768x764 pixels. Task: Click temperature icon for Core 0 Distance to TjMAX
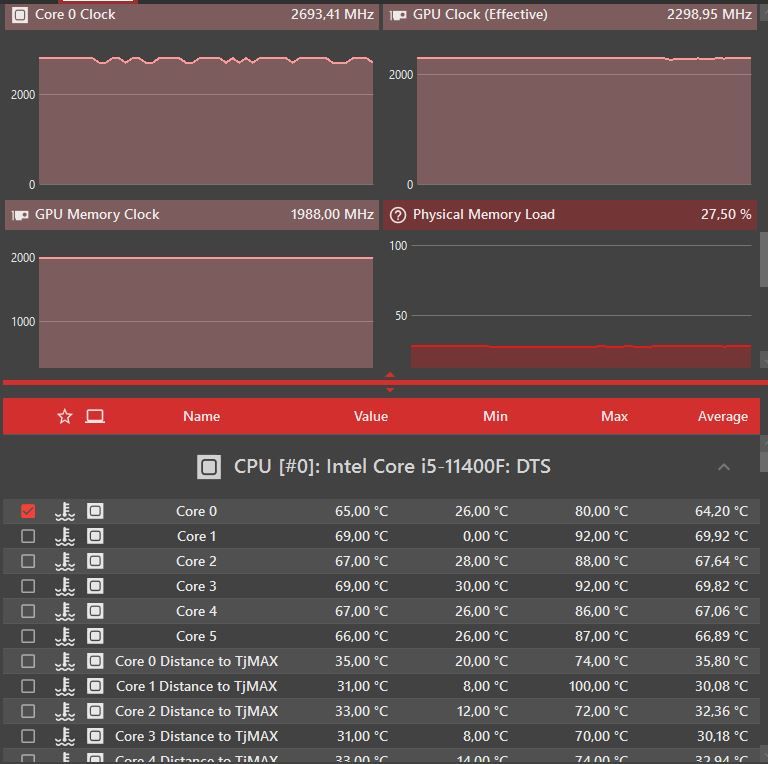65,661
